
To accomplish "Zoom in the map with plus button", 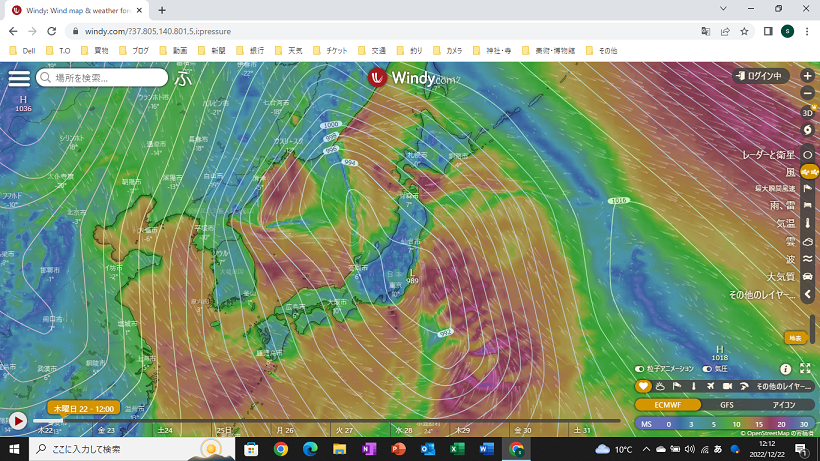I will (x=807, y=76).
